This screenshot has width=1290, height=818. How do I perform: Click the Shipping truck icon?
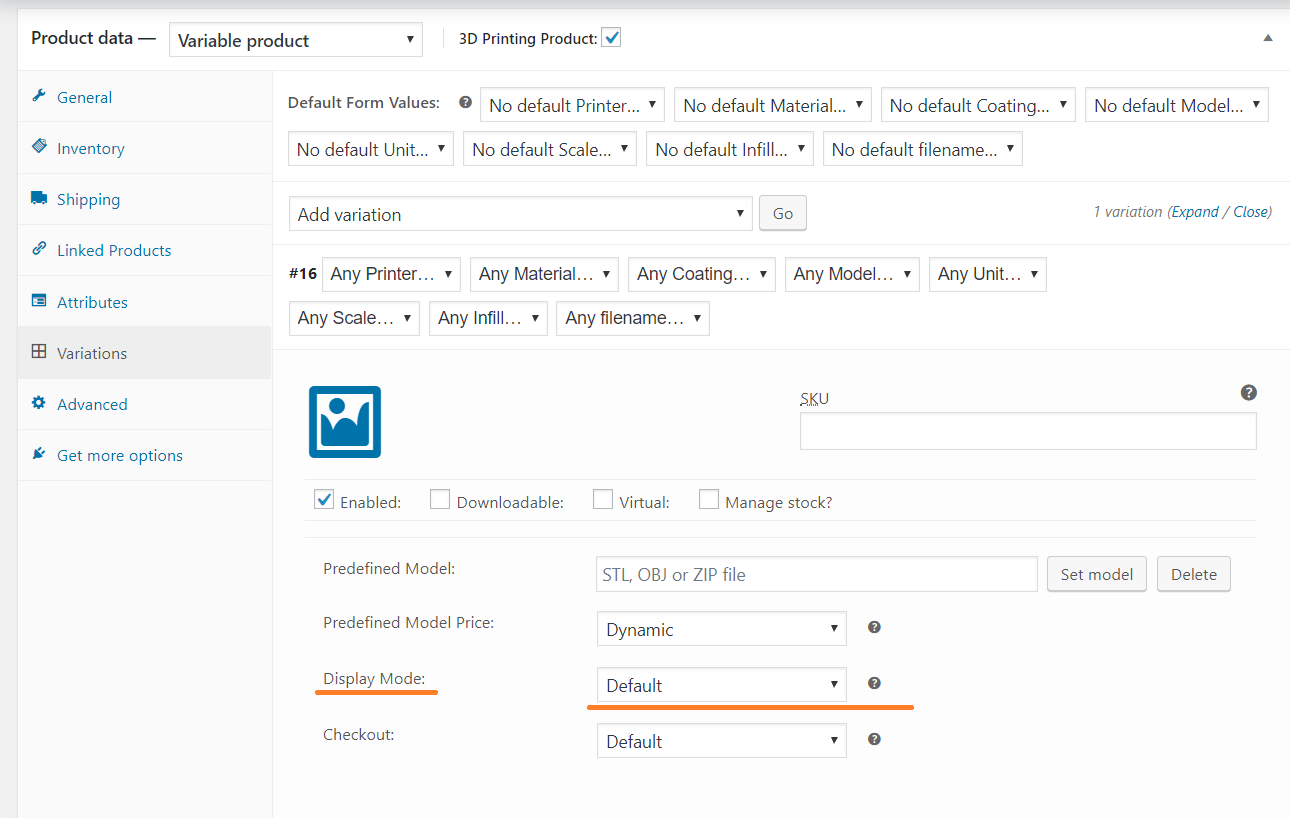pos(39,198)
